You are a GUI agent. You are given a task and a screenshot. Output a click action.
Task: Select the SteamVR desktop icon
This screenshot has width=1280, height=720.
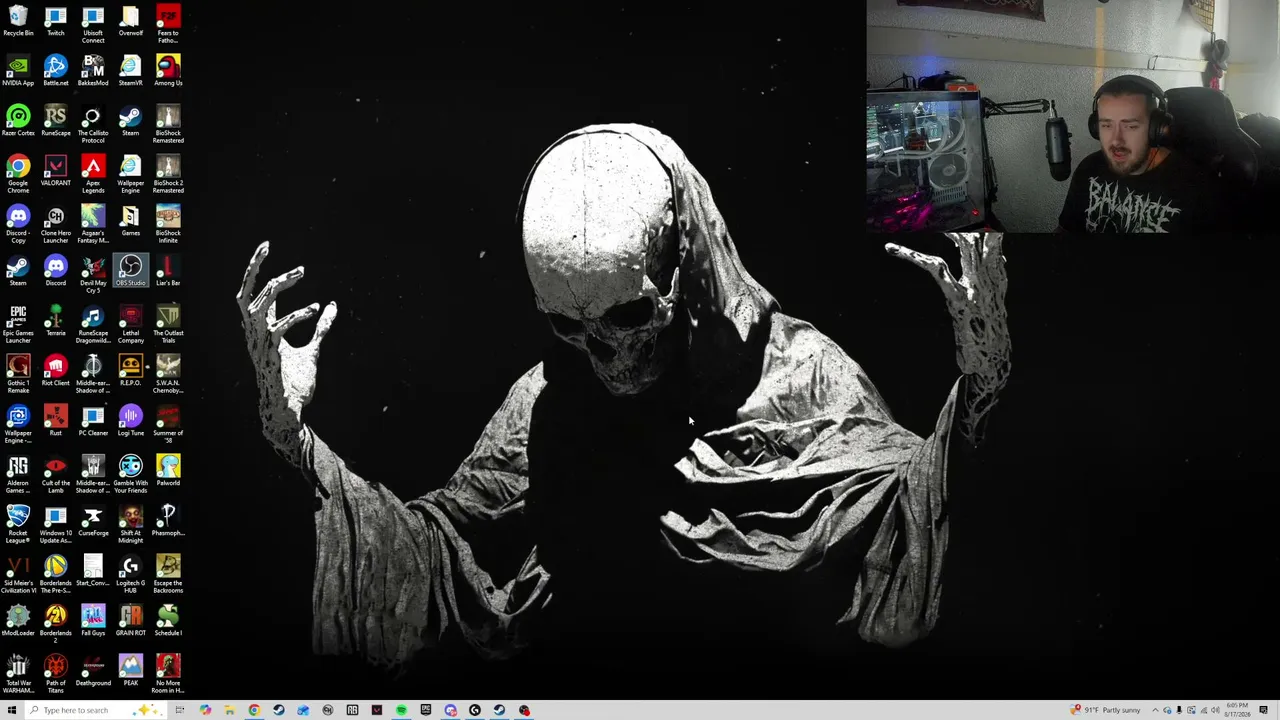(130, 72)
